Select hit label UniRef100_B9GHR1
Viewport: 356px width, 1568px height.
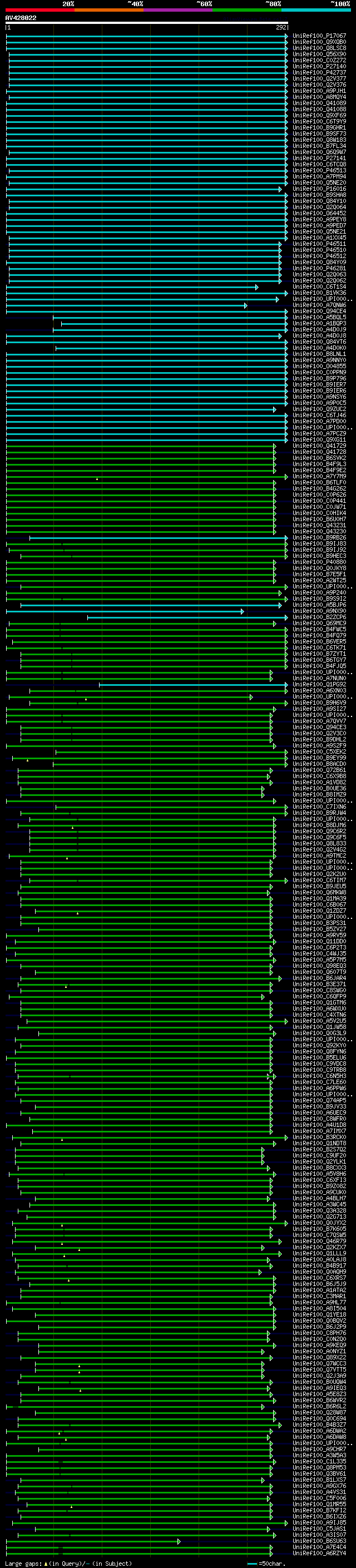[x=319, y=128]
